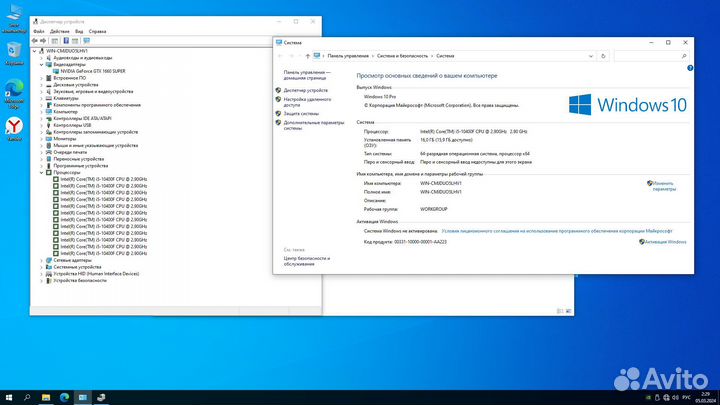
Task: Open the Вид menu in Device Manager
Action: click(79, 31)
